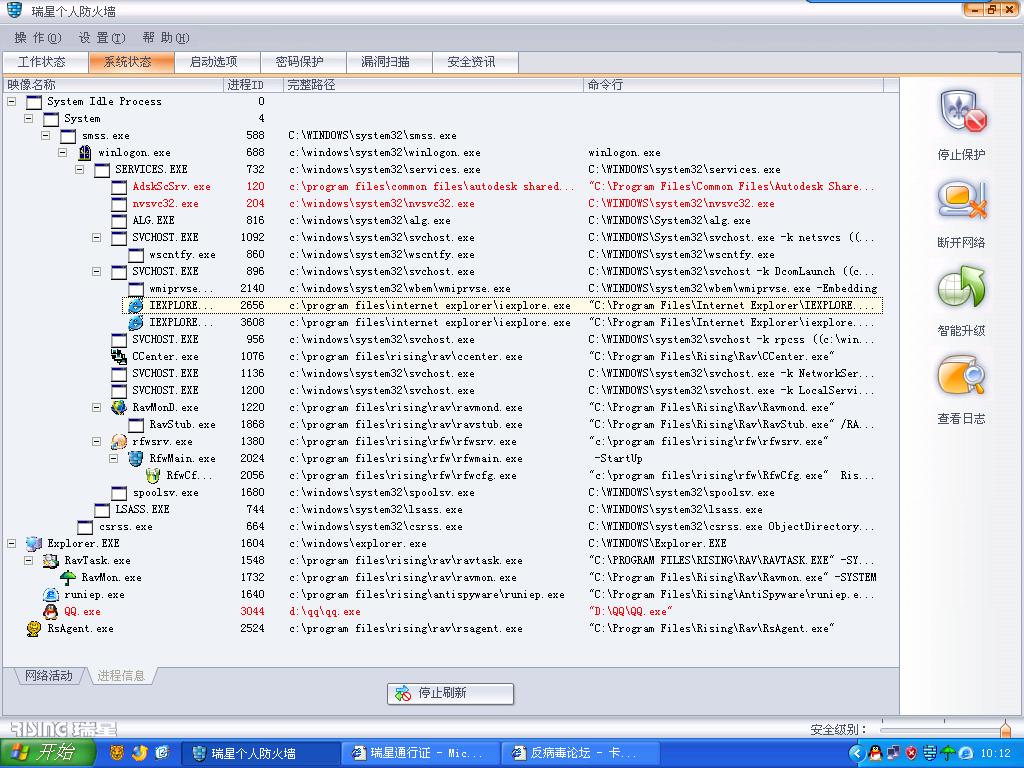Viewport: 1024px width, 768px height.
Task: Collapse the SERVICES.EXE tree node
Action: (80, 169)
